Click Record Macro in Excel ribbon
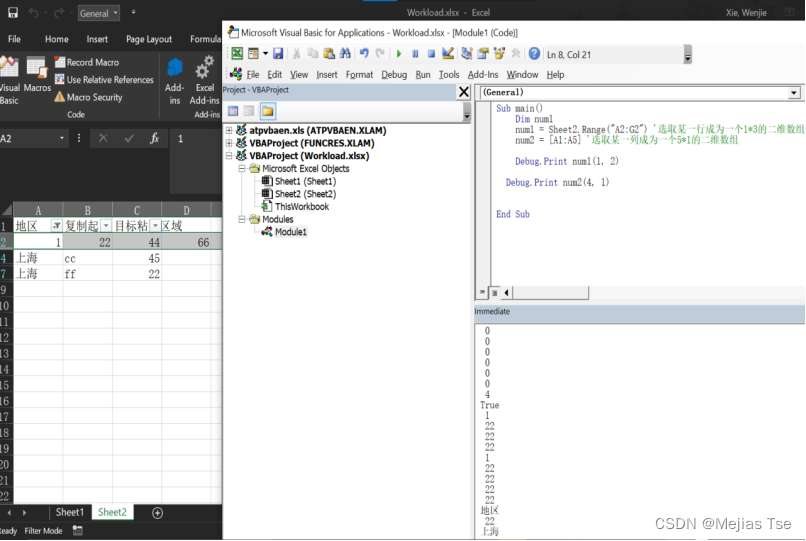 [87, 62]
